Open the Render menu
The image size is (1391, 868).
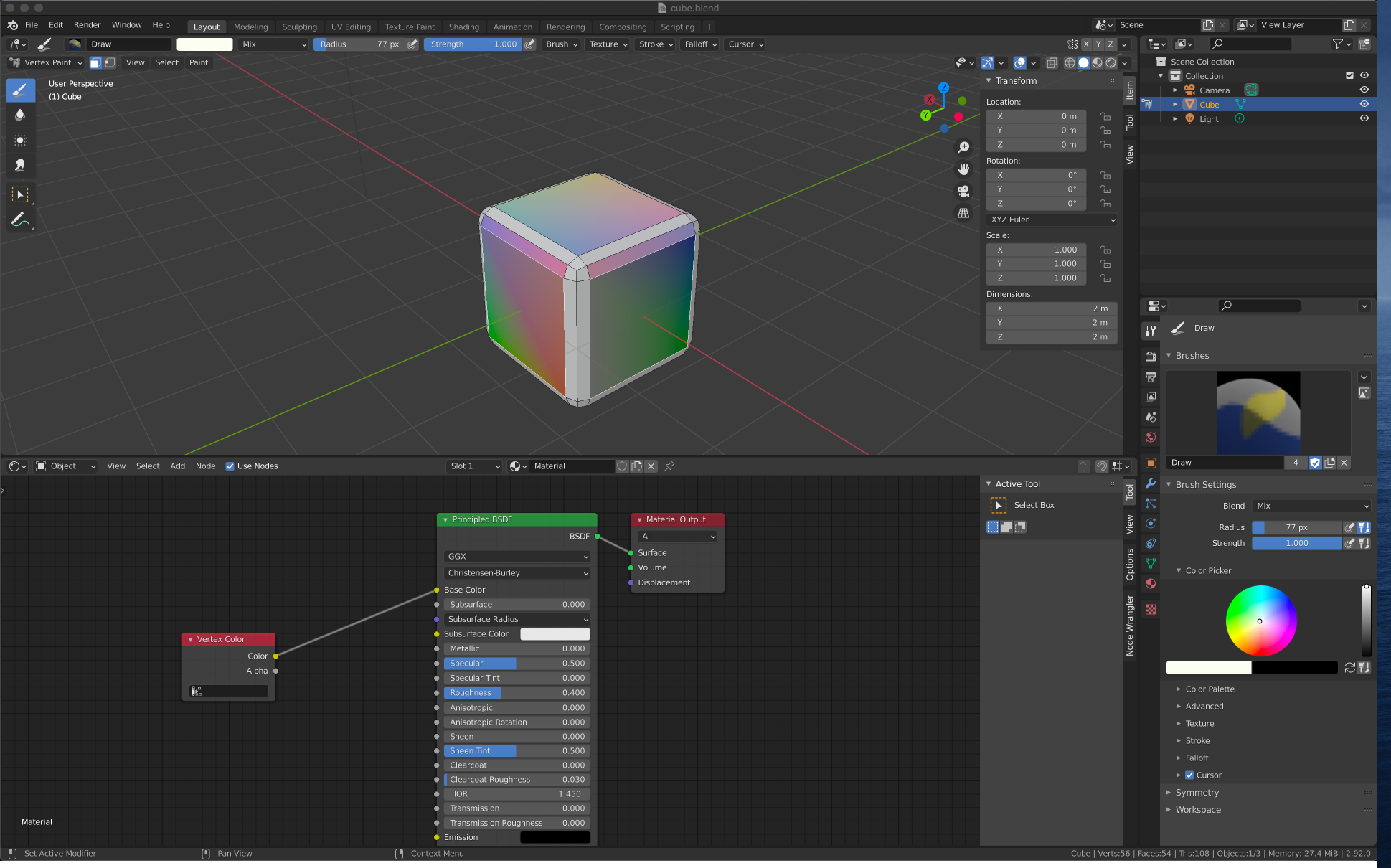[x=87, y=25]
